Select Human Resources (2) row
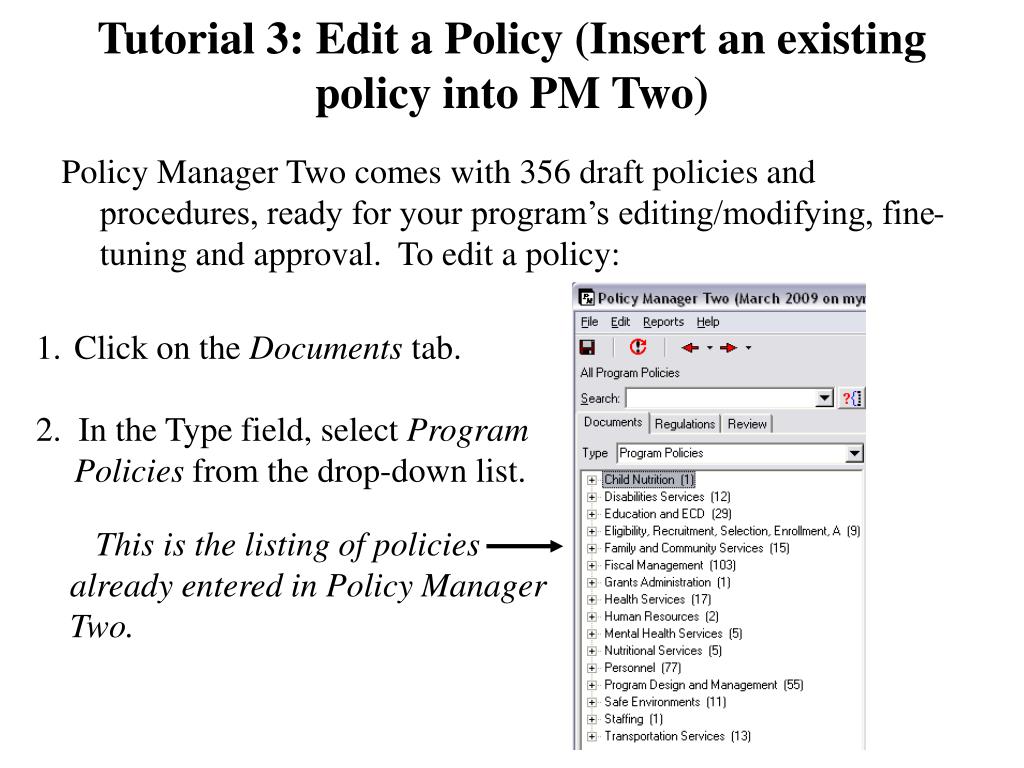Viewport: 1024px width, 768px height. pos(661,616)
